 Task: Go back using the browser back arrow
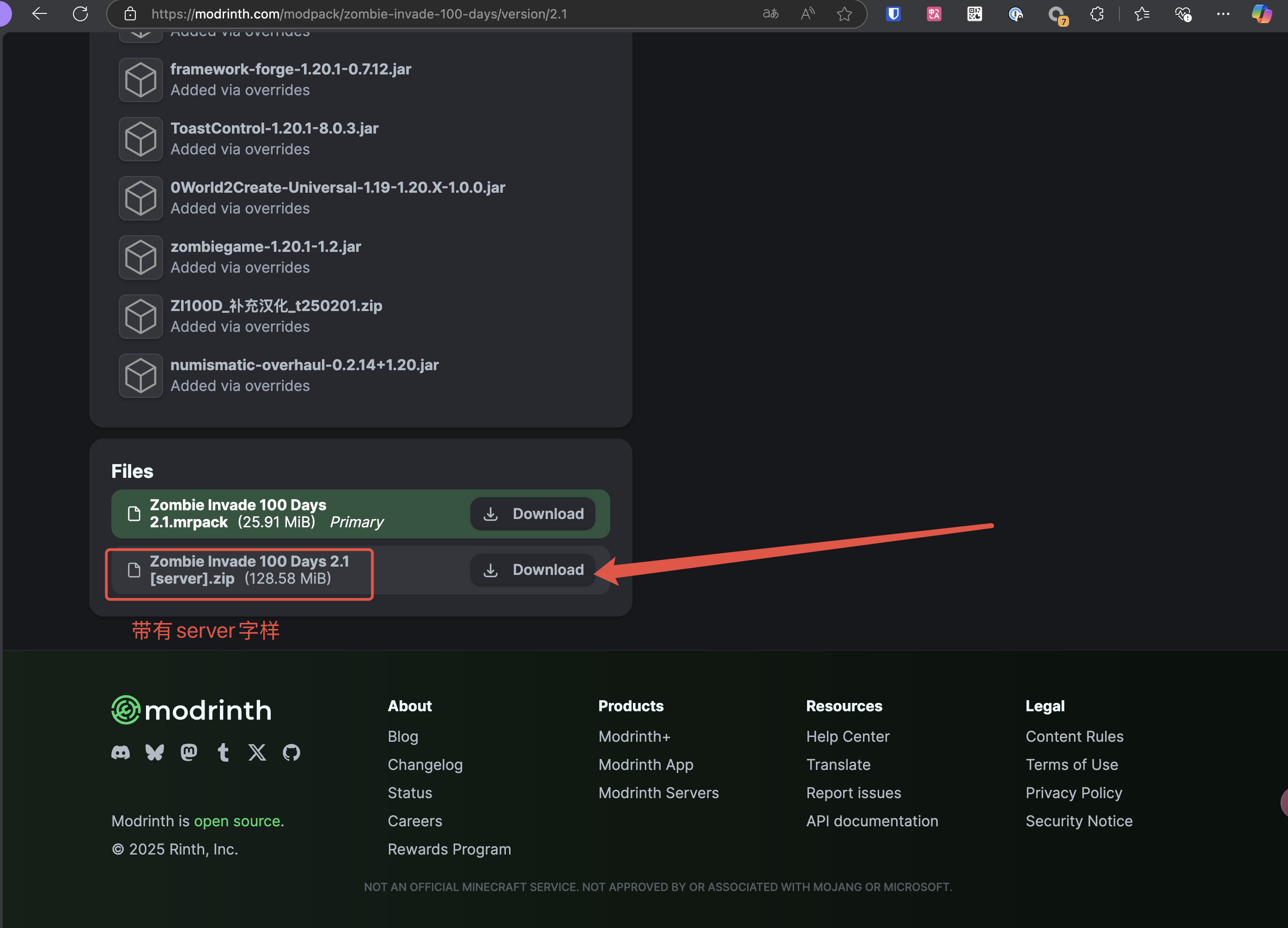39,14
